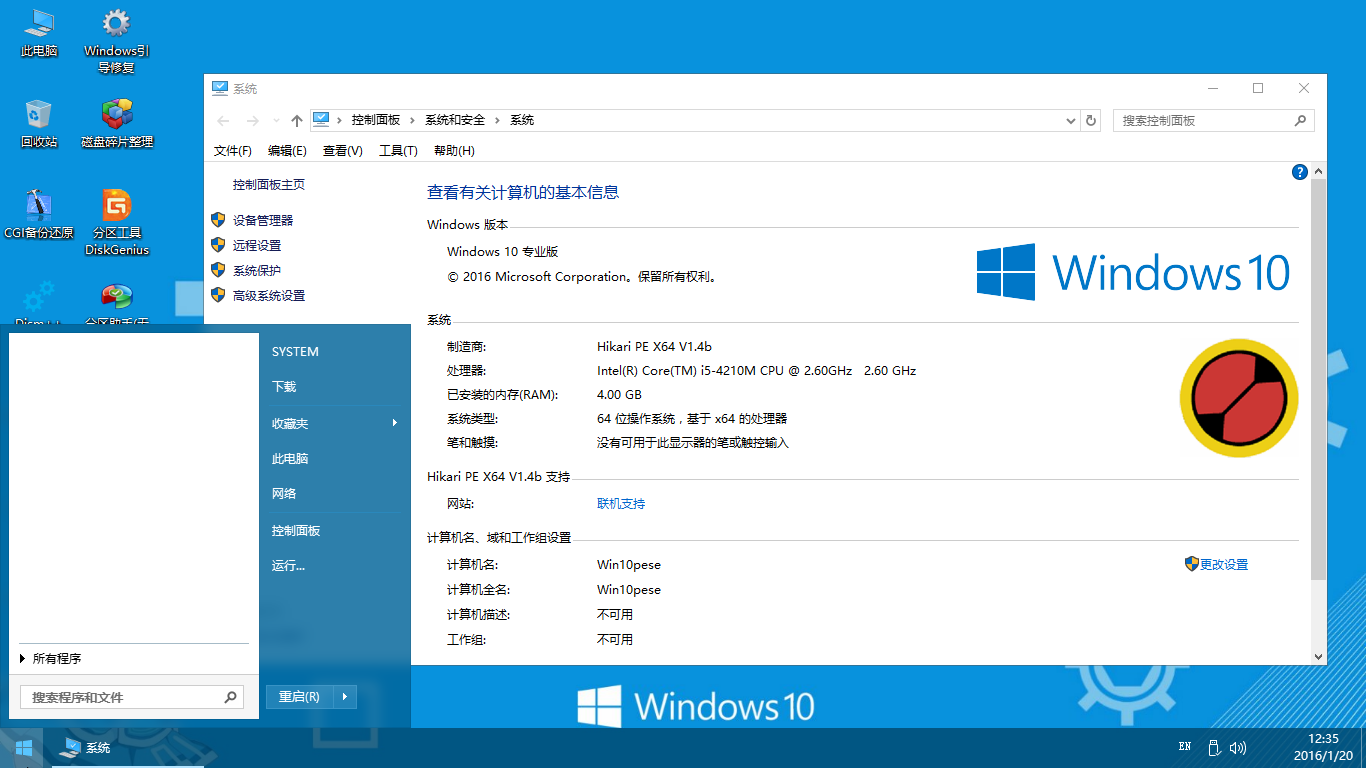Image resolution: width=1366 pixels, height=768 pixels.
Task: Open the 磁盘碎片整理 desktop icon
Action: click(x=117, y=124)
